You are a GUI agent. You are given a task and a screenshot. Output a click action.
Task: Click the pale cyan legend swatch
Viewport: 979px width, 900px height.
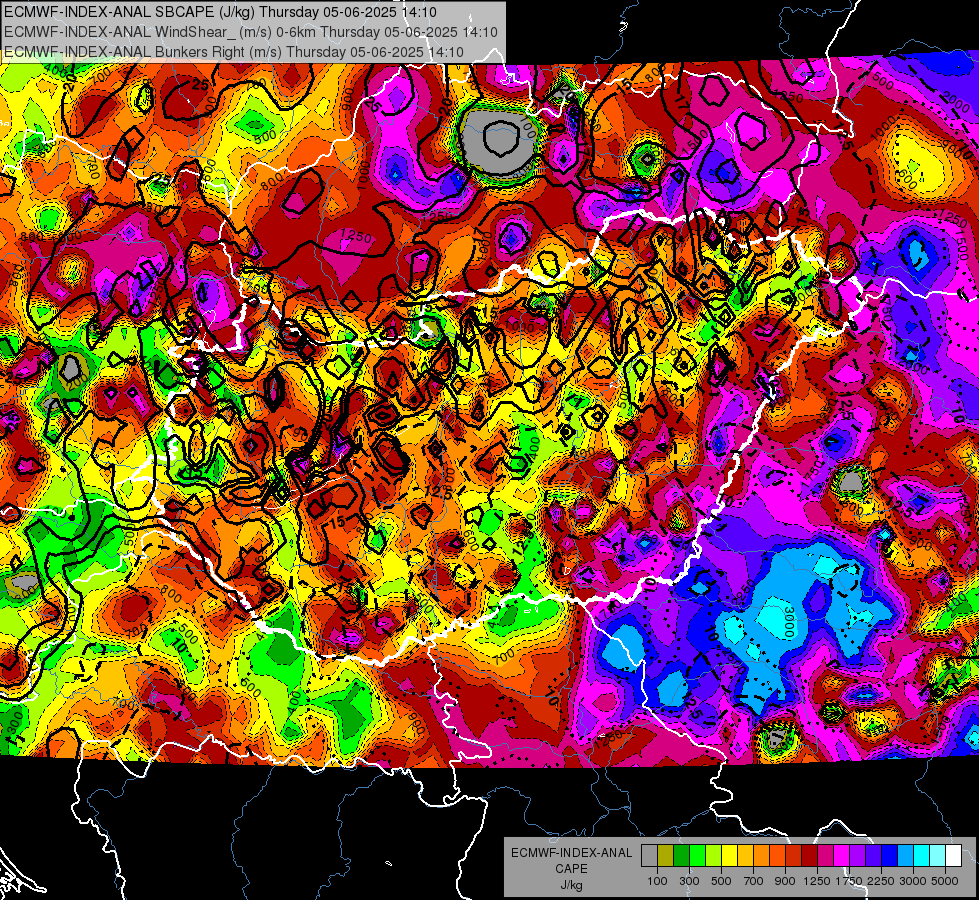[938, 856]
